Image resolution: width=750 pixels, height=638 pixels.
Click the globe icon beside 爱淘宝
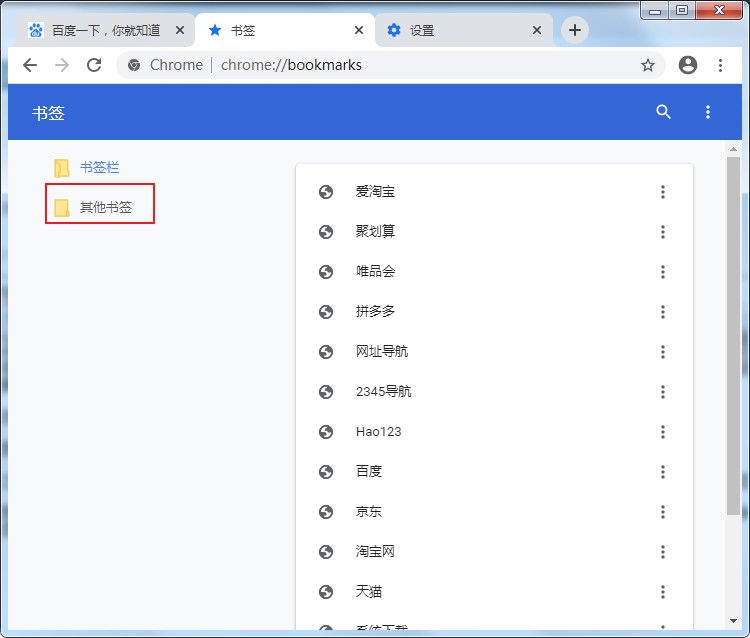point(326,192)
